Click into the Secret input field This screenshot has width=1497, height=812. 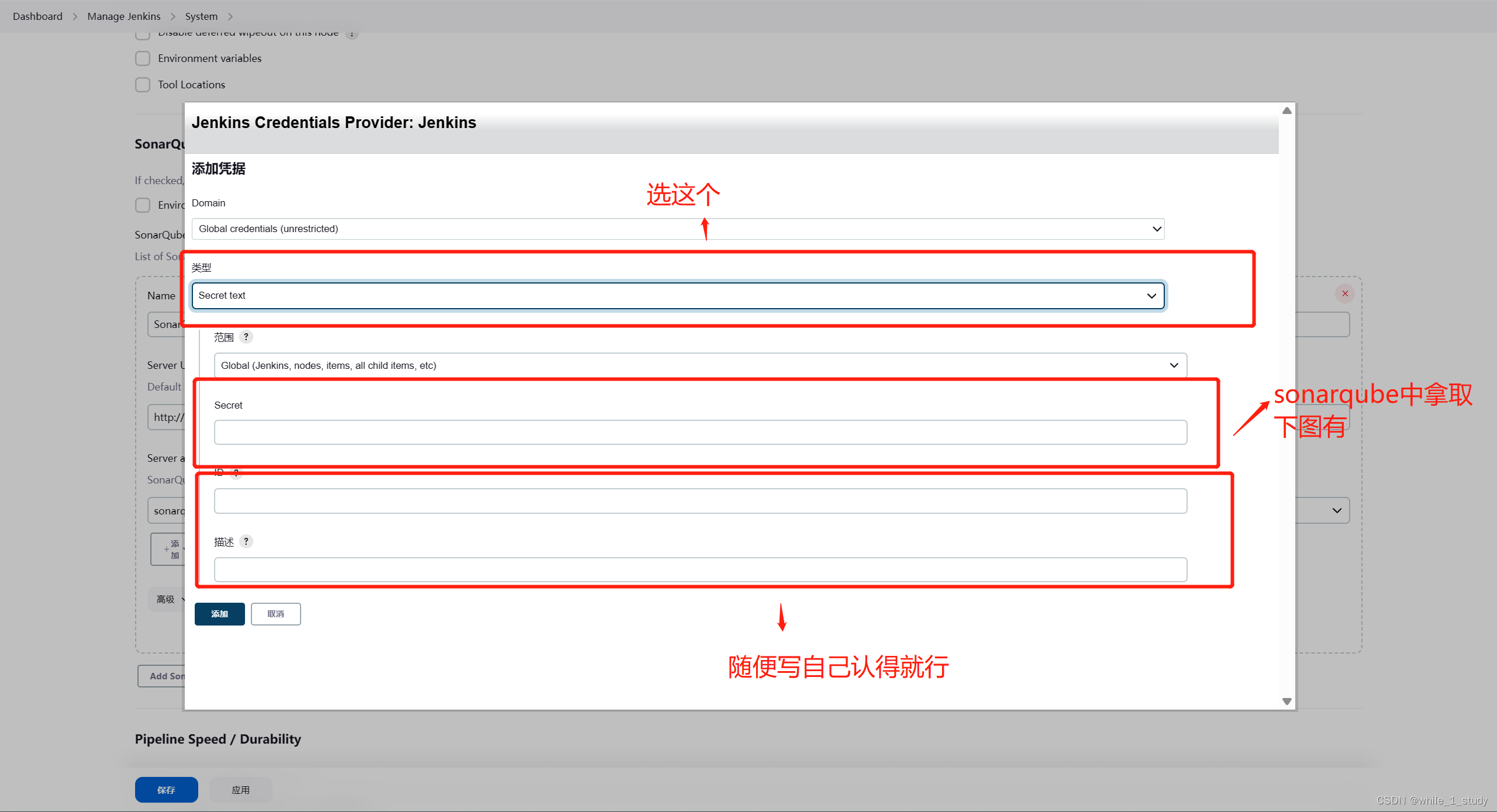click(x=699, y=433)
